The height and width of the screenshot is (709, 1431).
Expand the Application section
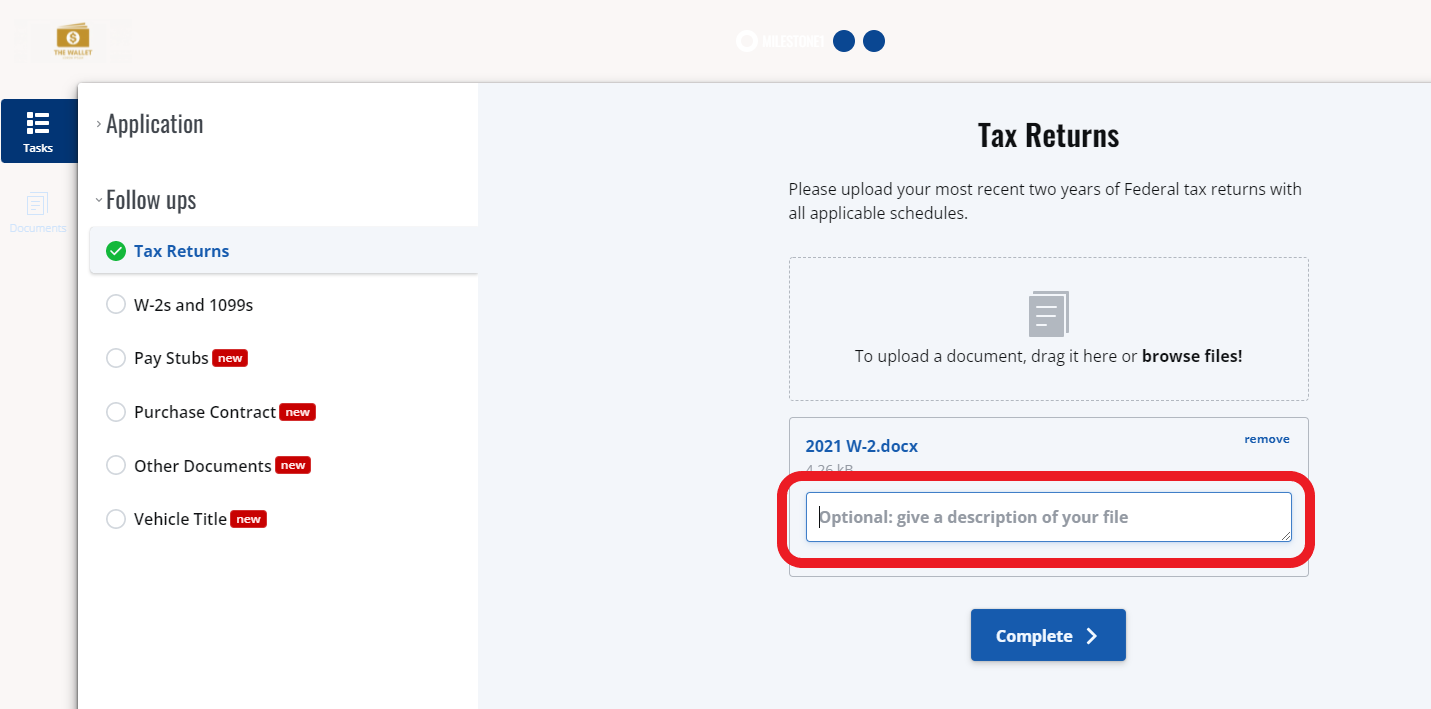tap(150, 124)
